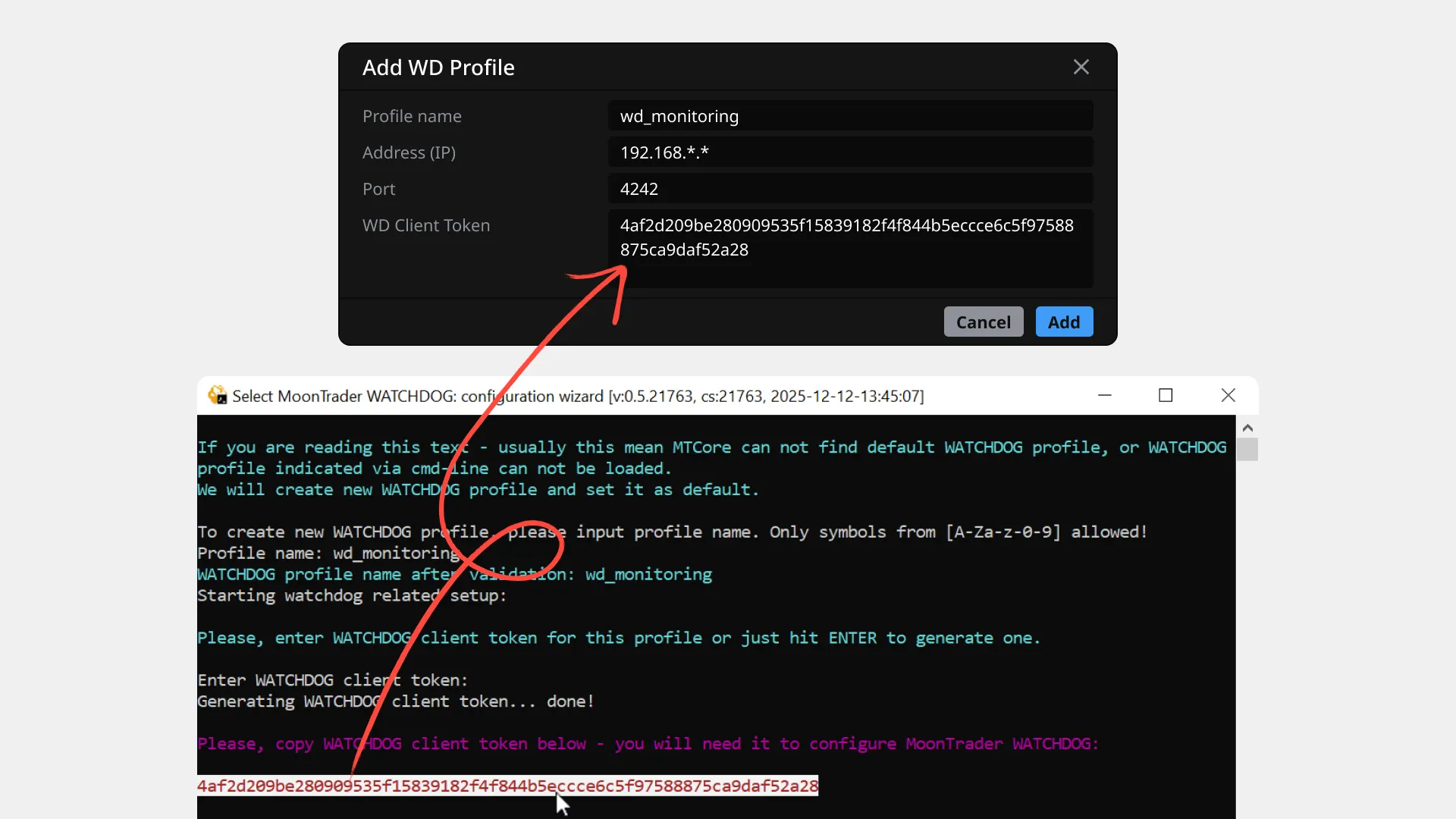The width and height of the screenshot is (1456, 819).
Task: Click the console scrollbar up arrow
Action: (x=1247, y=428)
